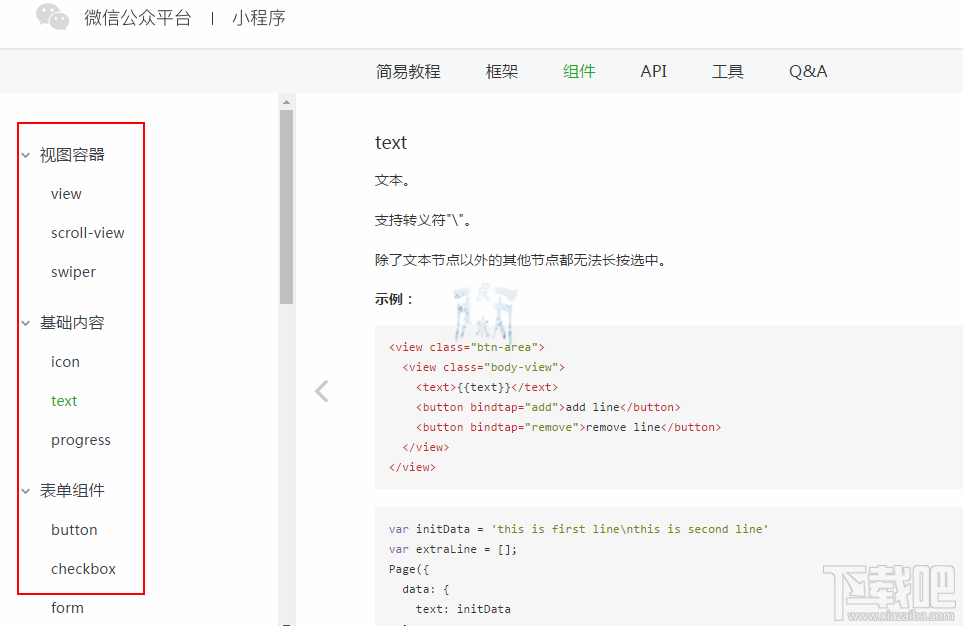Screen dimensions: 963x626
Task: Open the swiper component page
Action: [x=74, y=272]
